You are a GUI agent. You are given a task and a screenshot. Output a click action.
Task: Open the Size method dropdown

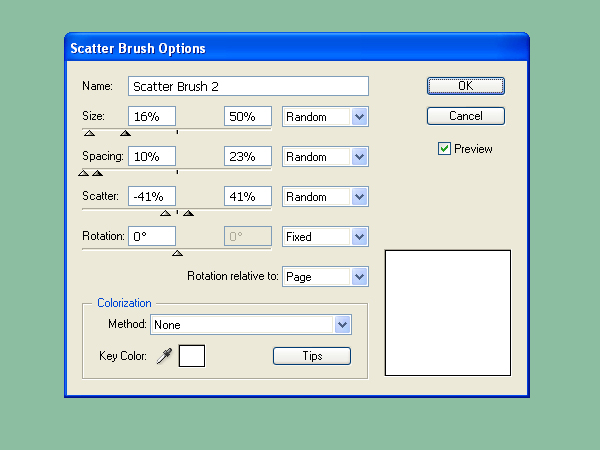[325, 117]
